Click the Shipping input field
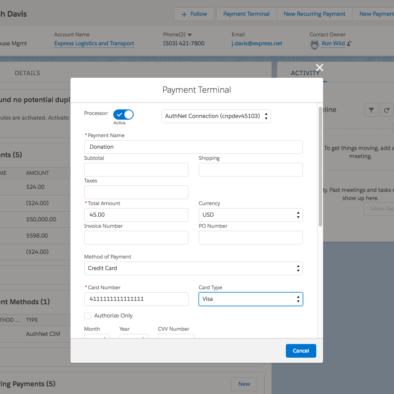The width and height of the screenshot is (394, 394). [251, 170]
